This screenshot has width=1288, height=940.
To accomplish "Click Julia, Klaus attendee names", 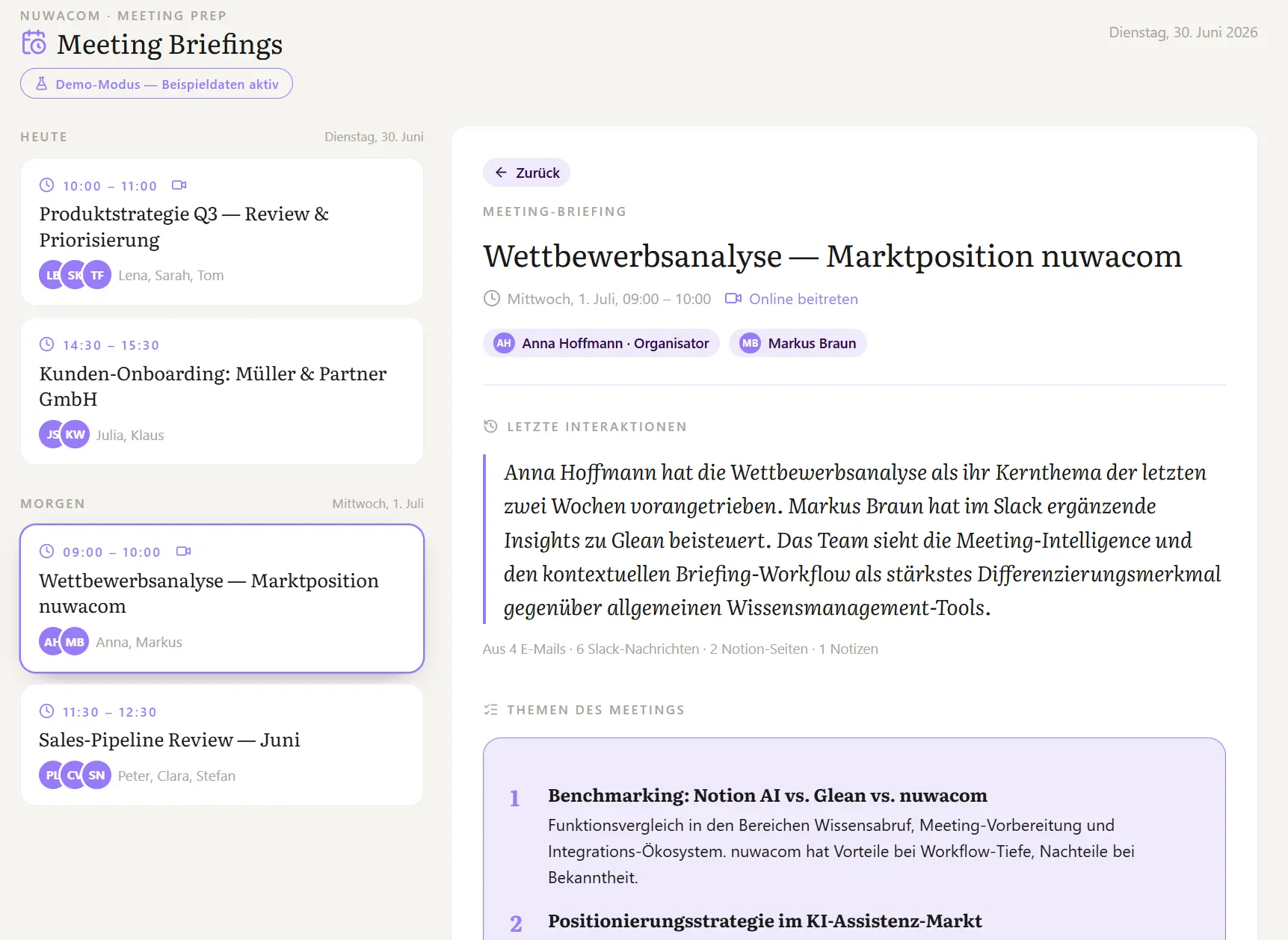I will [130, 435].
